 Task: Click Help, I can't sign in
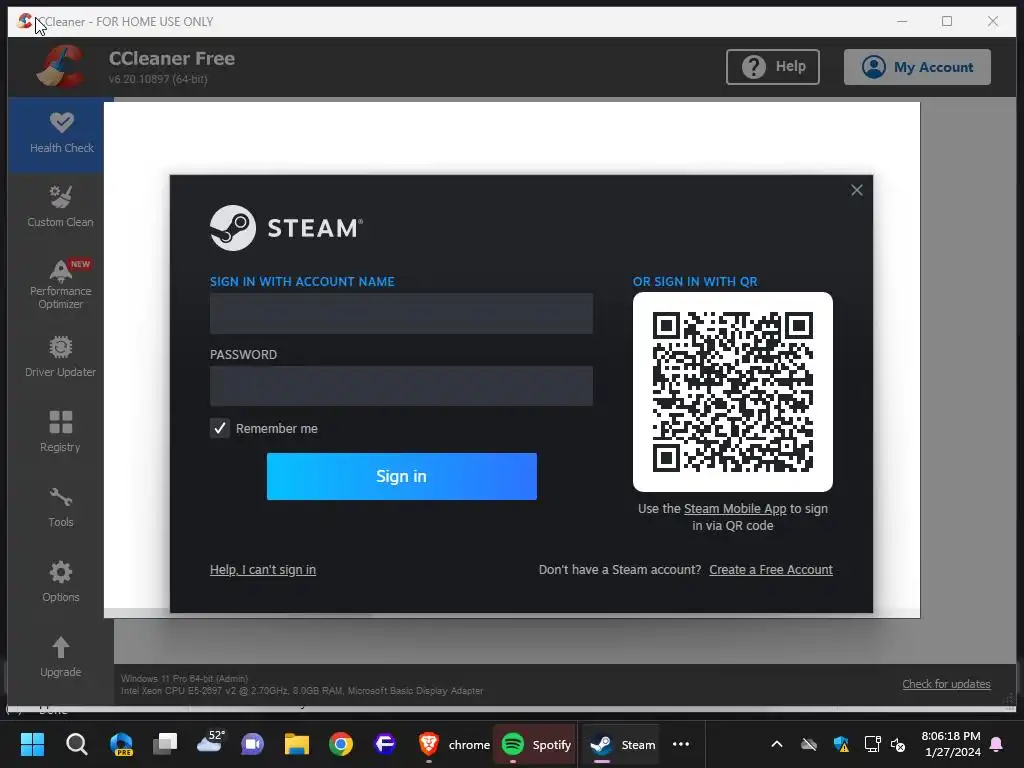tap(263, 569)
